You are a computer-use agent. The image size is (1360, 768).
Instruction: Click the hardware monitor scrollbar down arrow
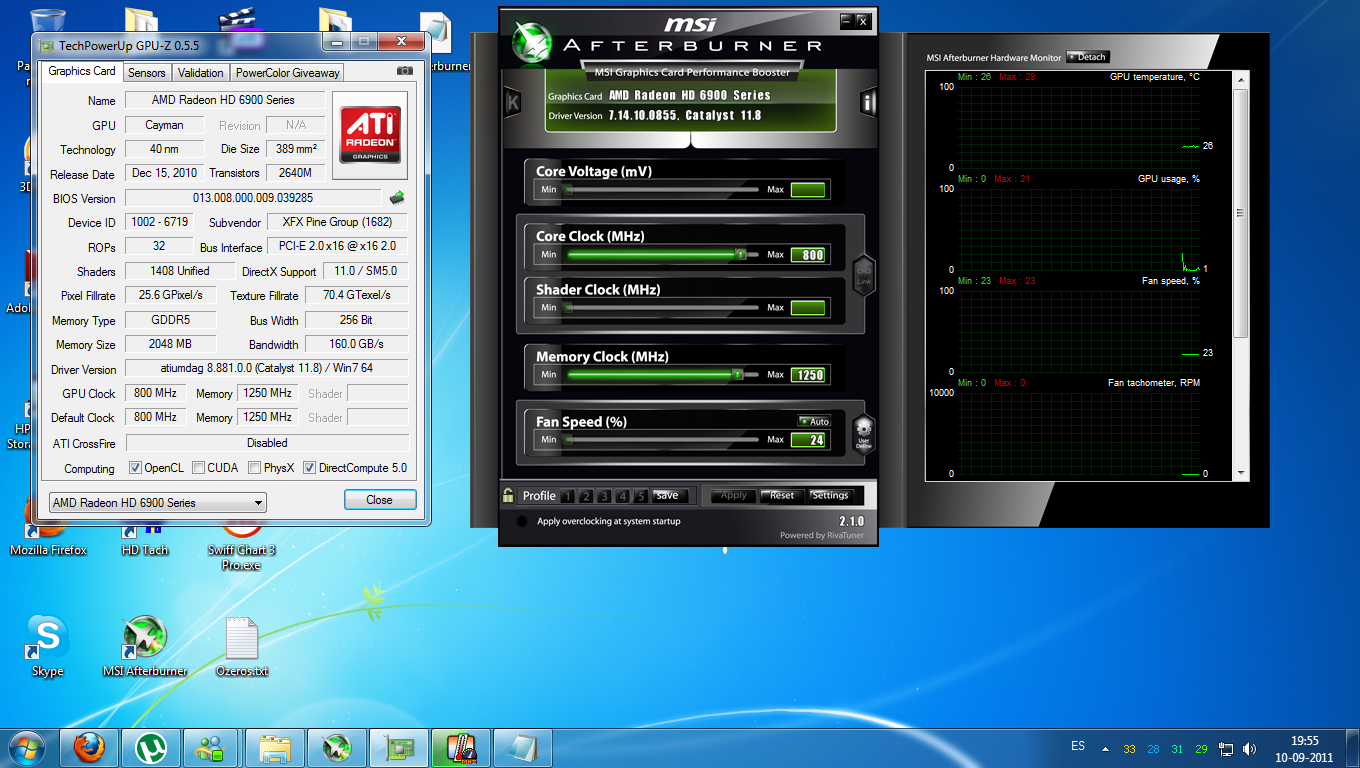click(1241, 473)
